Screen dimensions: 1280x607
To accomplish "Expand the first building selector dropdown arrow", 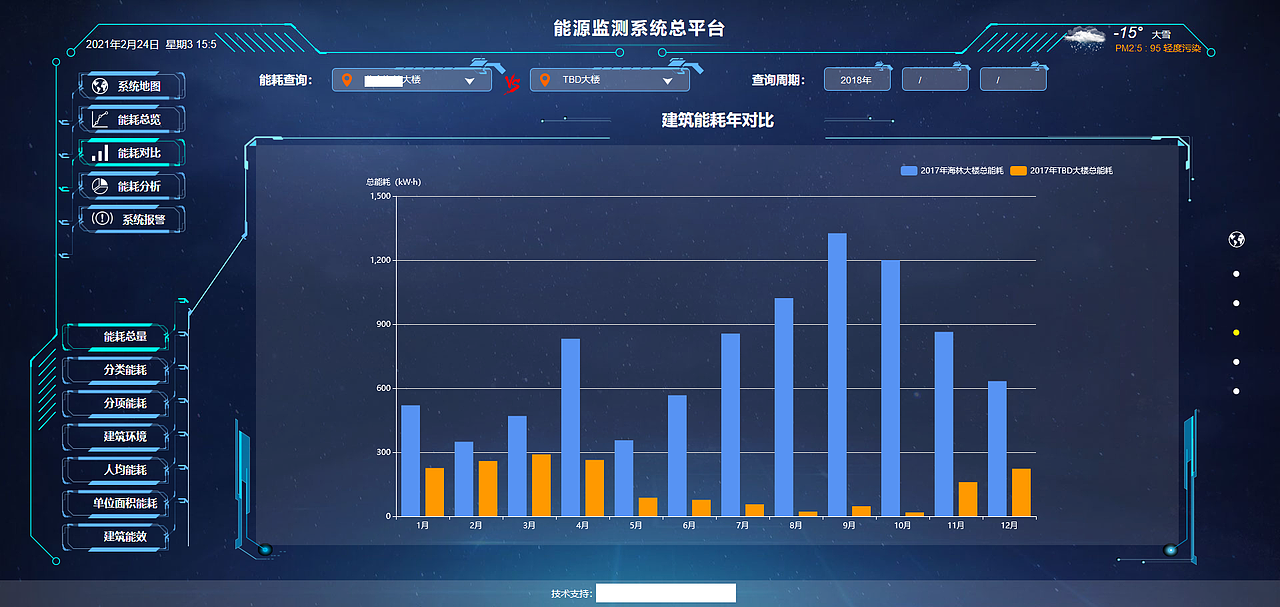I will (x=468, y=79).
